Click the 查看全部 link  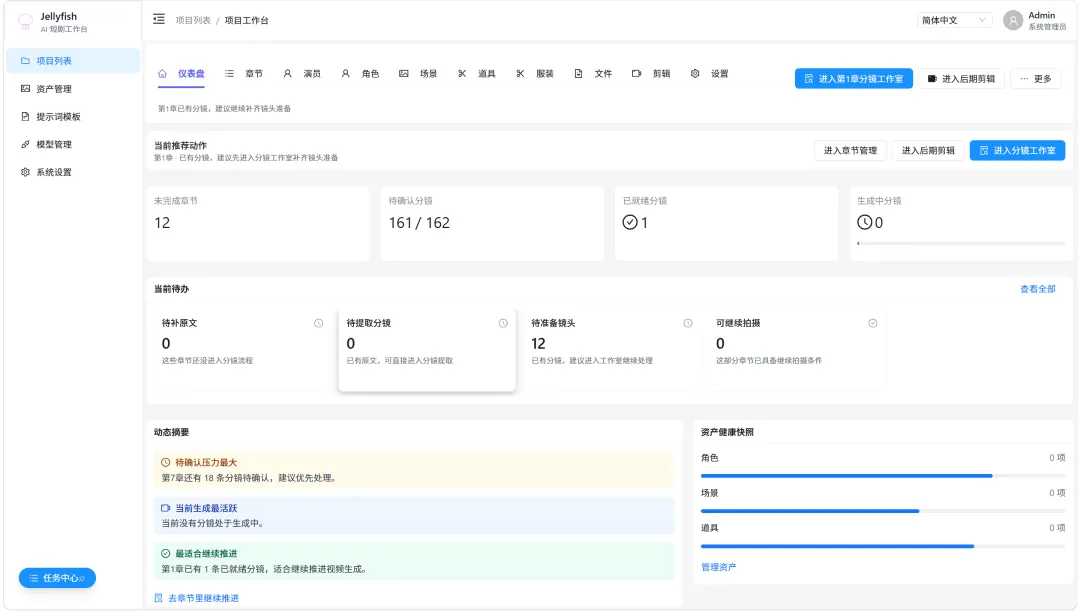coord(1037,289)
